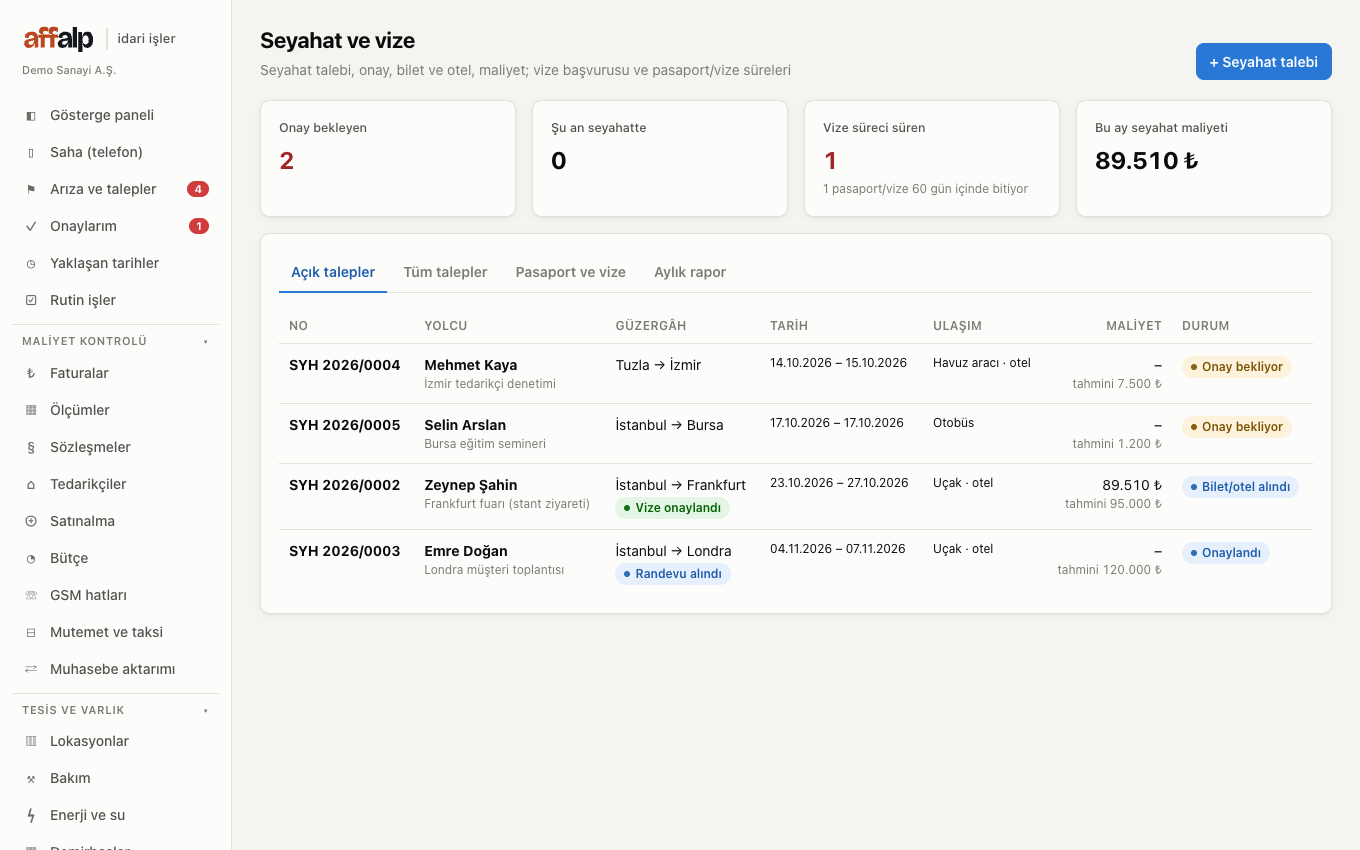Click the affalp logo
The height and width of the screenshot is (850, 1360).
coord(59,39)
